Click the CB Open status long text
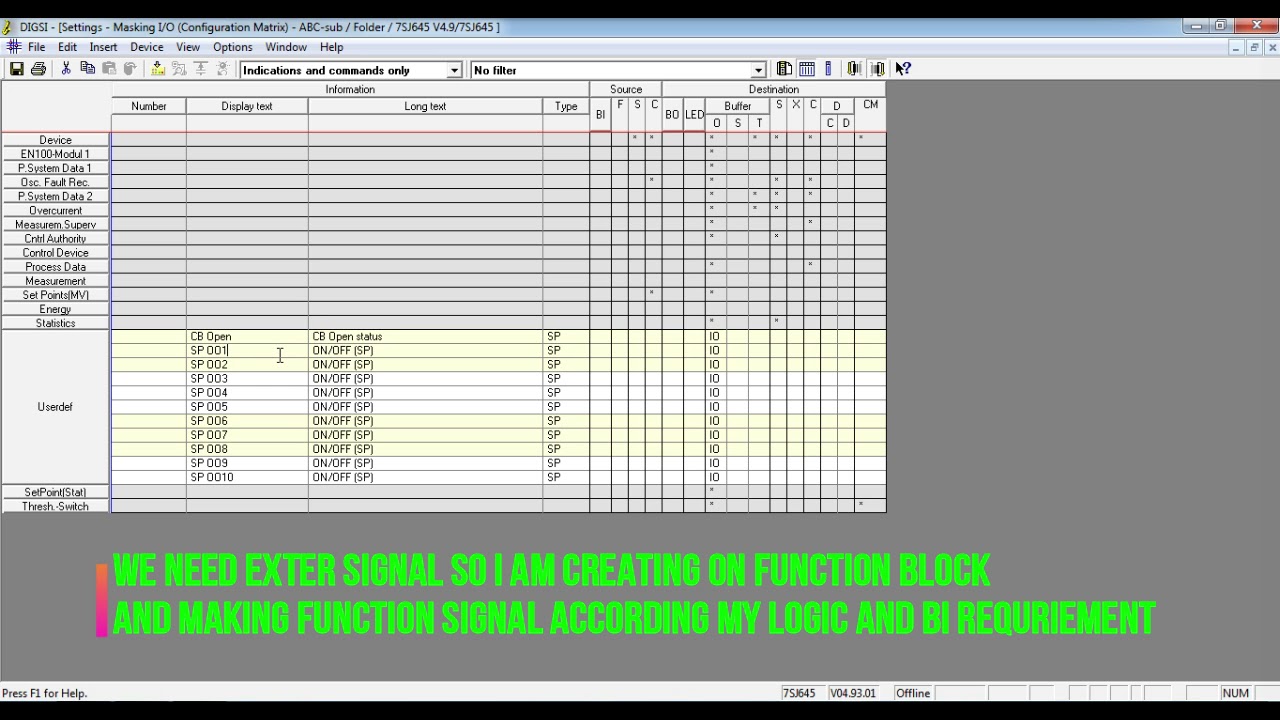This screenshot has height=720, width=1280. 347,337
